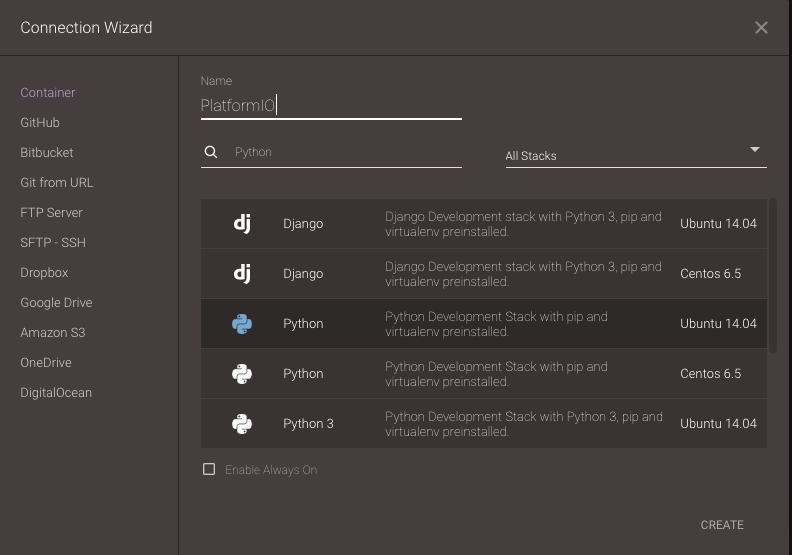The width and height of the screenshot is (792, 555).
Task: Select Git from URL option
Action: pos(57,182)
